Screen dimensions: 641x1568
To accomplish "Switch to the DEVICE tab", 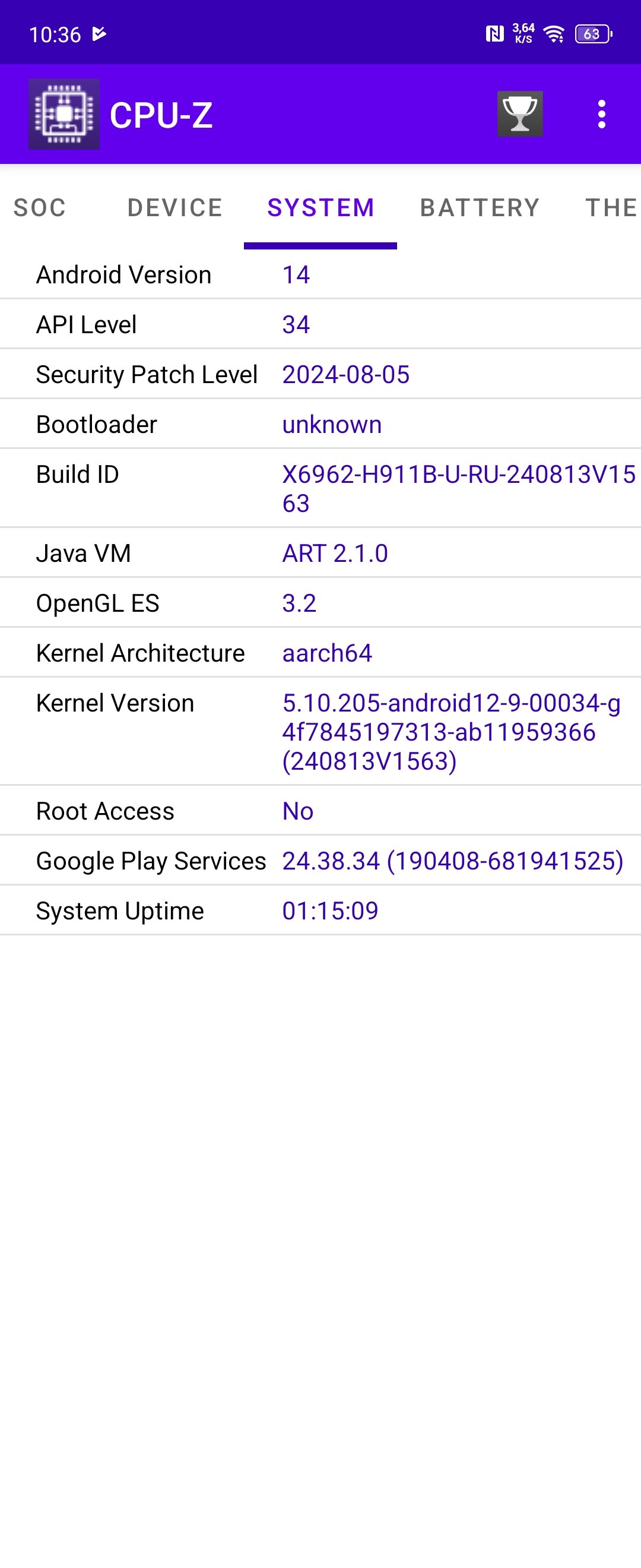I will point(175,207).
